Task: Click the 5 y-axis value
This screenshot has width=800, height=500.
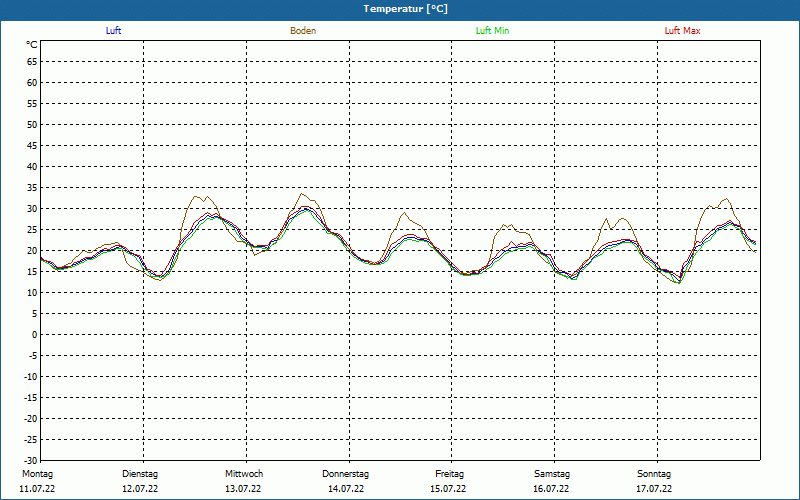Action: tap(35, 314)
